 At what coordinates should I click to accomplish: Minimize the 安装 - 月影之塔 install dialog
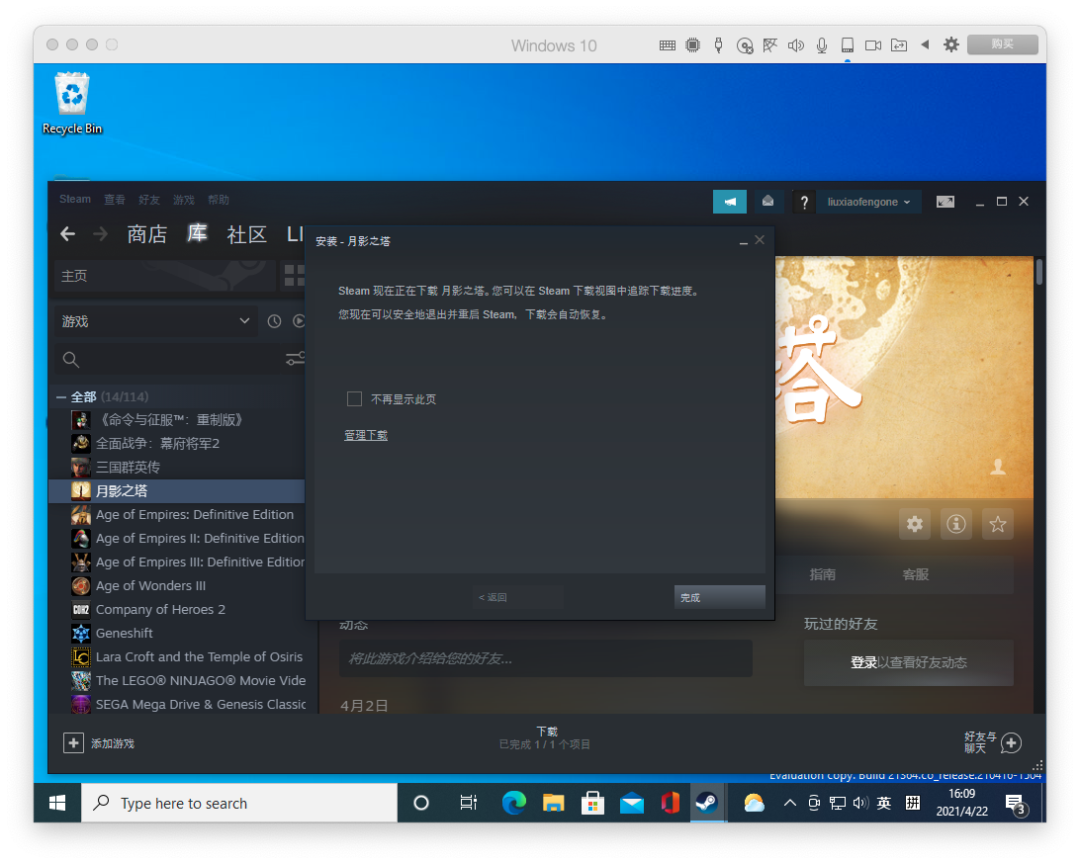click(x=743, y=241)
